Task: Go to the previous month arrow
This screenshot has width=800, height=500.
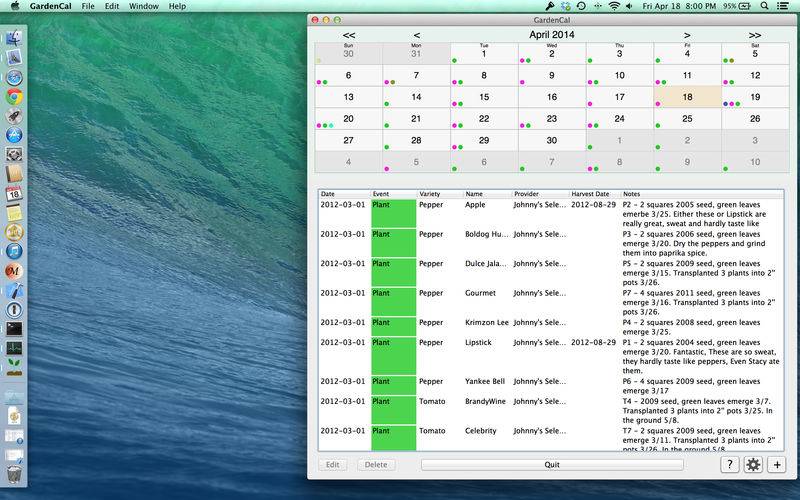Action: (416, 35)
